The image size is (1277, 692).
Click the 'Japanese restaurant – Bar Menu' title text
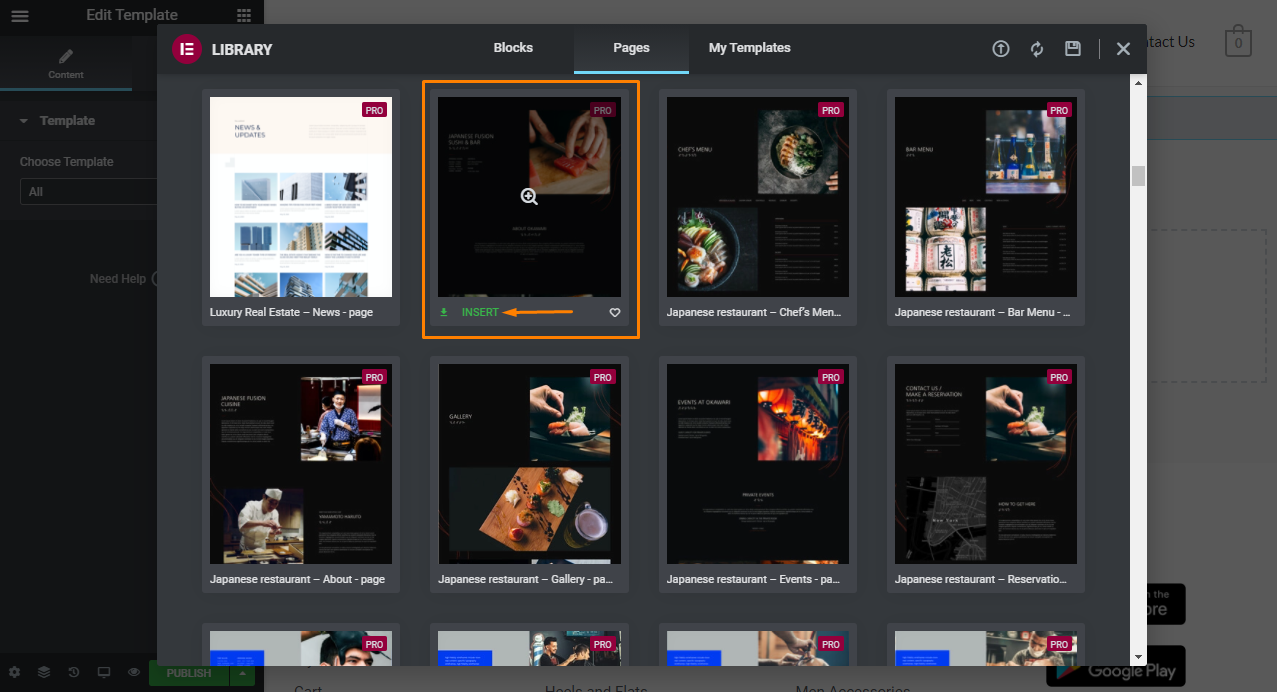982,313
